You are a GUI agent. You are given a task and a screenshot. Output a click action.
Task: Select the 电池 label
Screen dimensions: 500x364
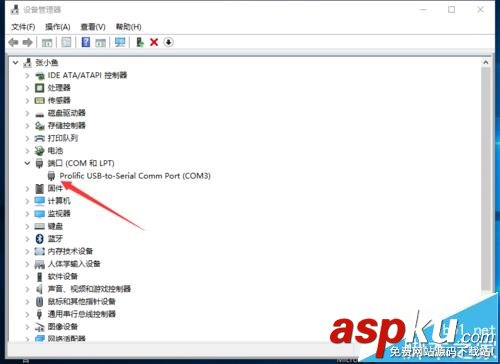click(x=55, y=151)
